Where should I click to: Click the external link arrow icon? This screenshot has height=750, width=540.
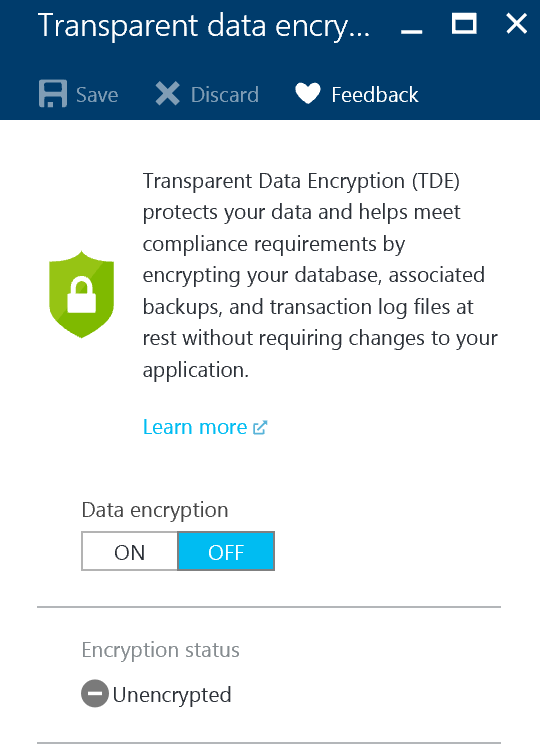coord(260,427)
